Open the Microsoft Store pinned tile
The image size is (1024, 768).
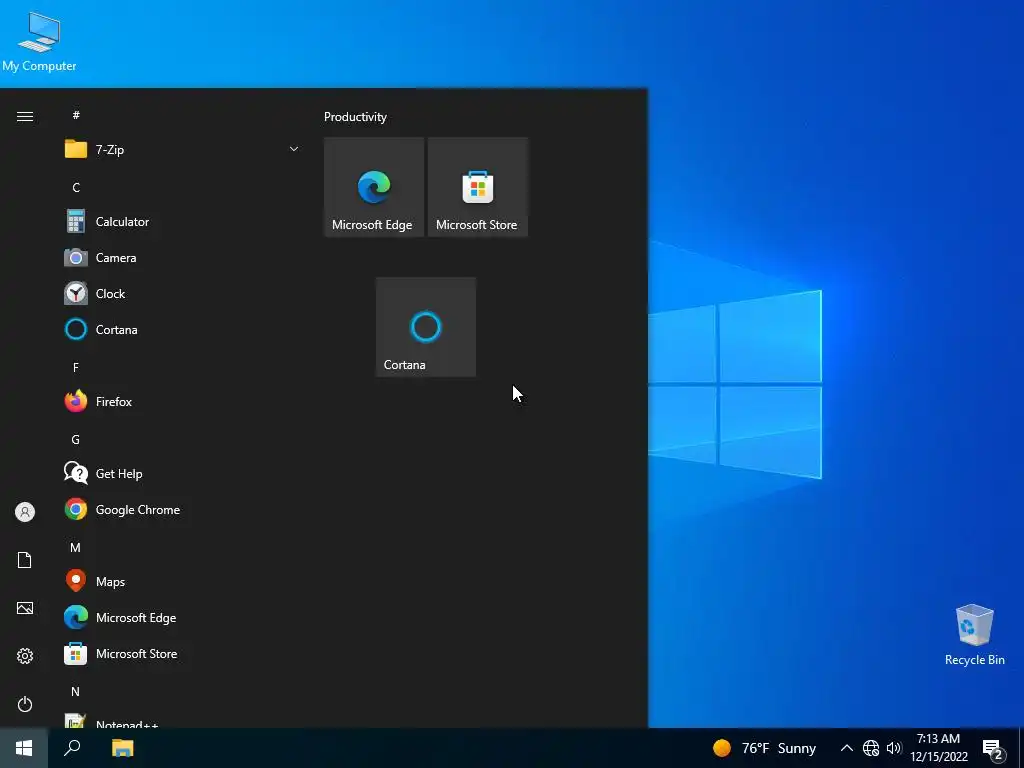pos(477,187)
